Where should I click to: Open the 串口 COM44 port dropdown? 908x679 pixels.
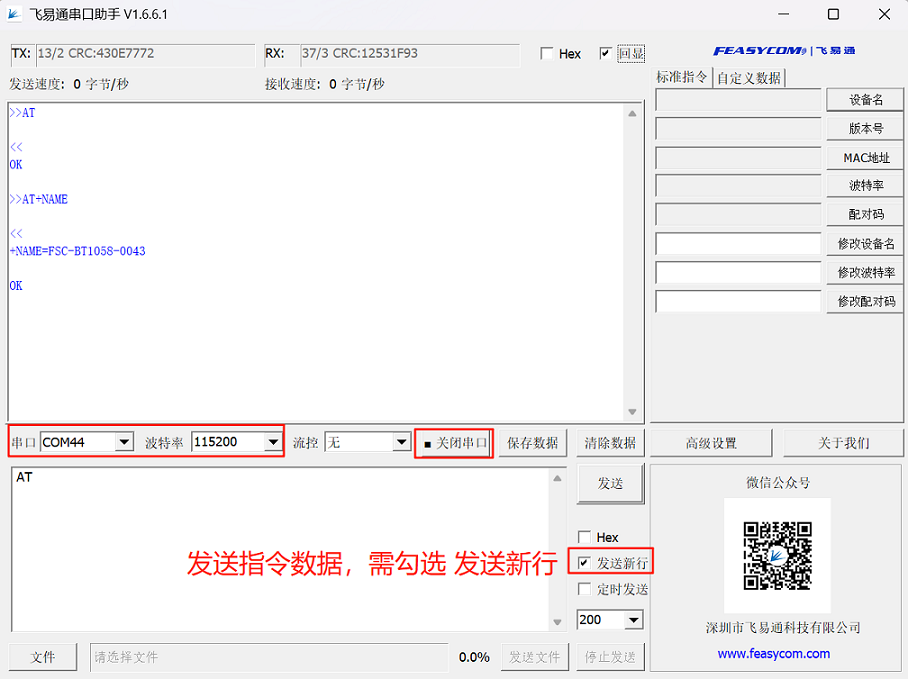(x=124, y=443)
